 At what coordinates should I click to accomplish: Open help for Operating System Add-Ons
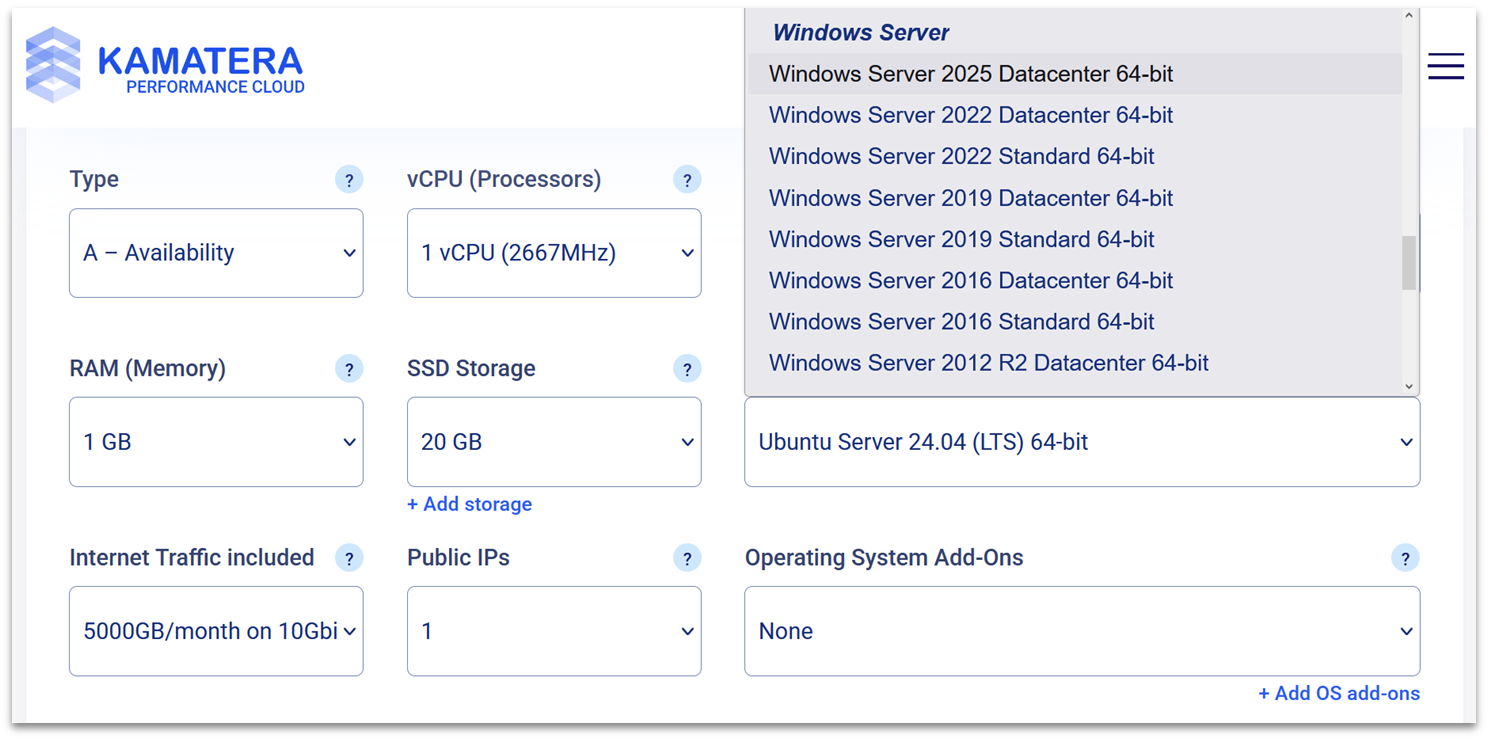pos(1405,558)
